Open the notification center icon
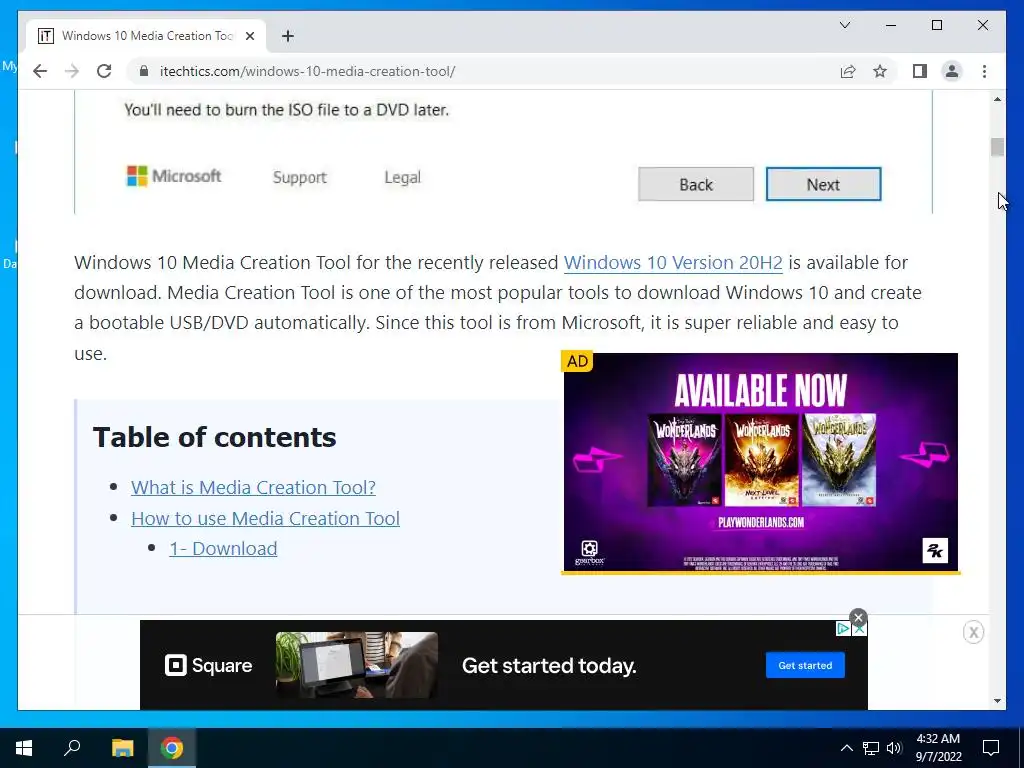 pyautogui.click(x=991, y=748)
